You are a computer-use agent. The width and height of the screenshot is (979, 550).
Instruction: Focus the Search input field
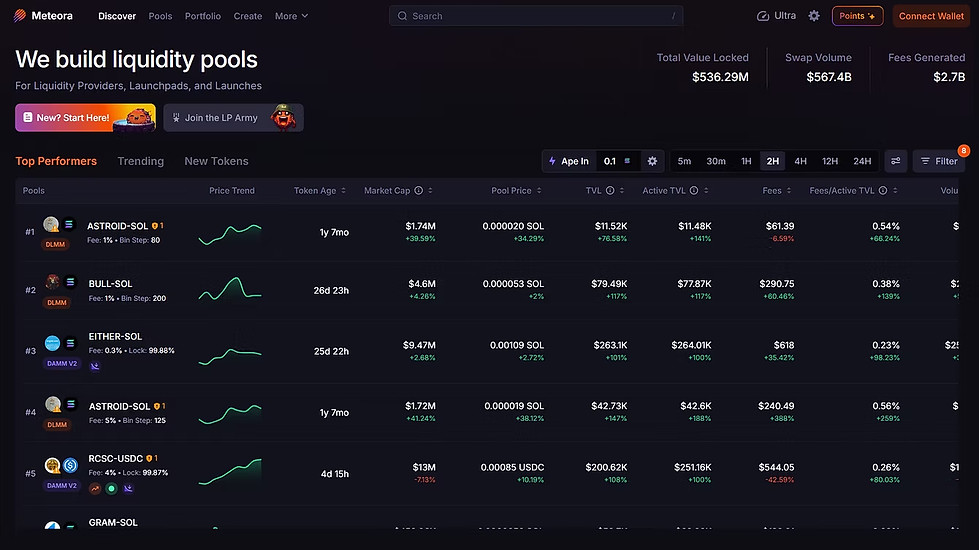click(x=536, y=16)
